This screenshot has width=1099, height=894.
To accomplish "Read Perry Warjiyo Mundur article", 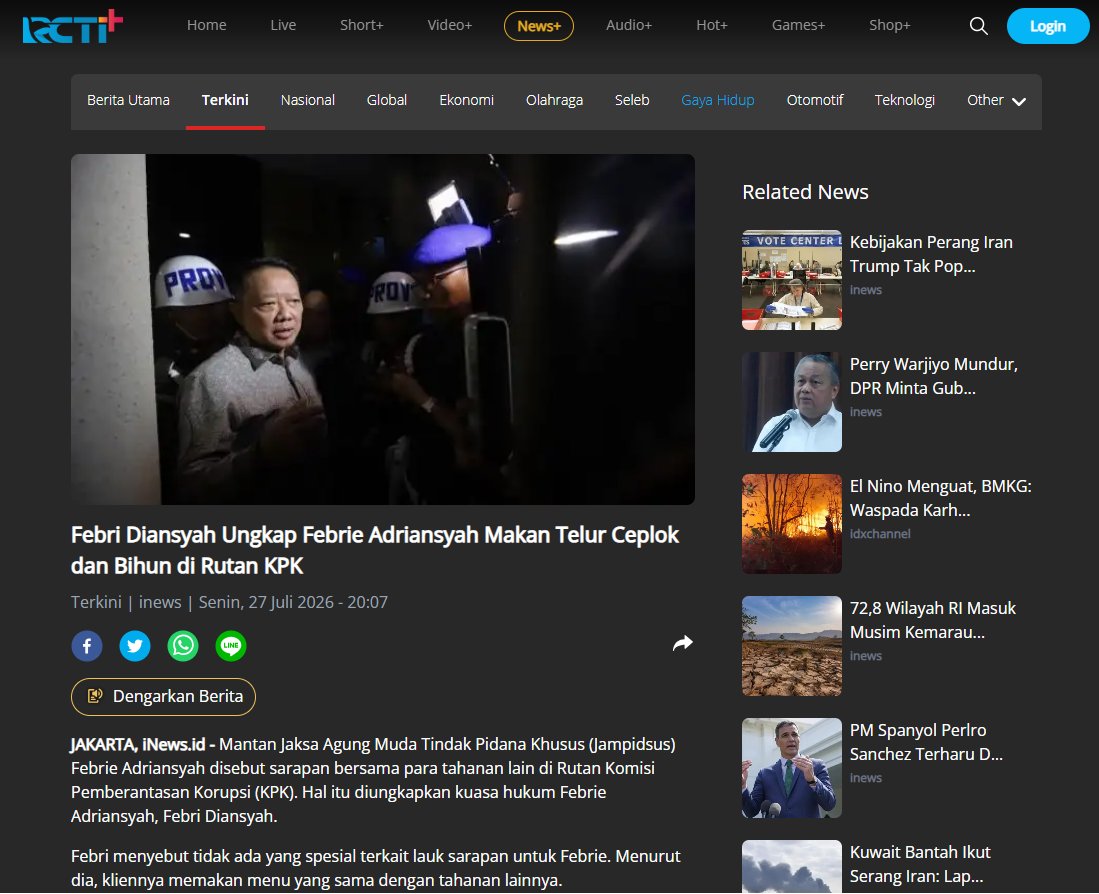I will [x=934, y=376].
